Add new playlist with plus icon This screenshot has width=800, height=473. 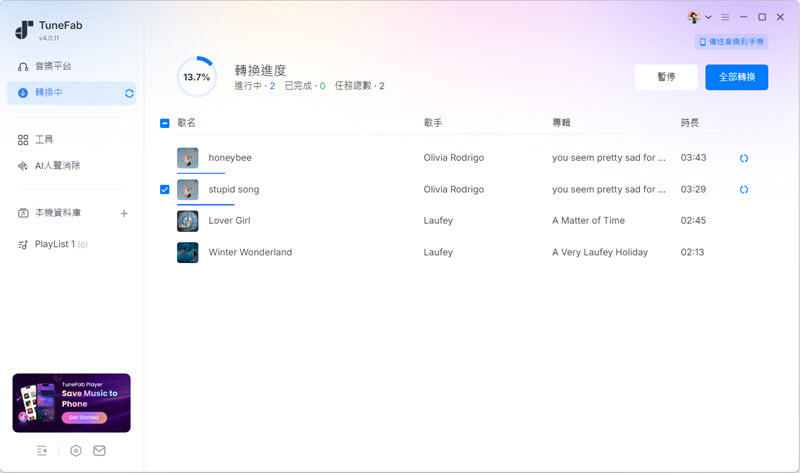click(124, 213)
